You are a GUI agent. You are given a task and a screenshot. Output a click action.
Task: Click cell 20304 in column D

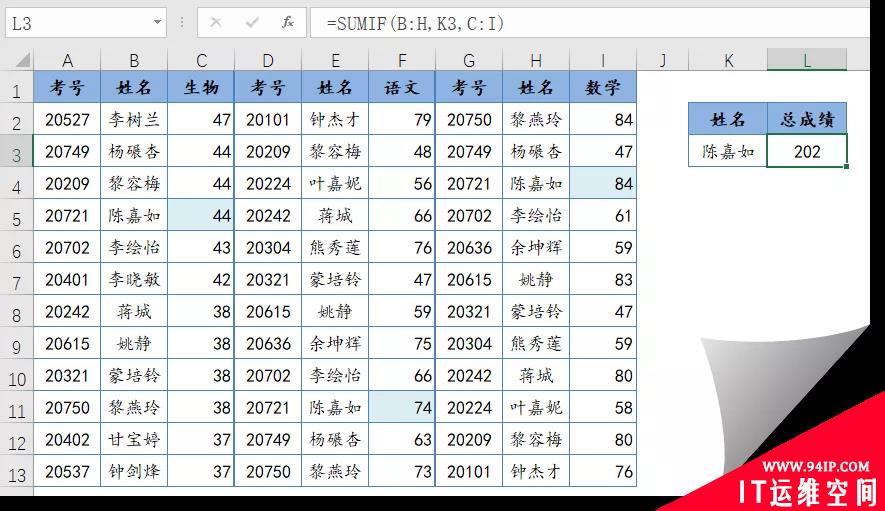[x=268, y=247]
